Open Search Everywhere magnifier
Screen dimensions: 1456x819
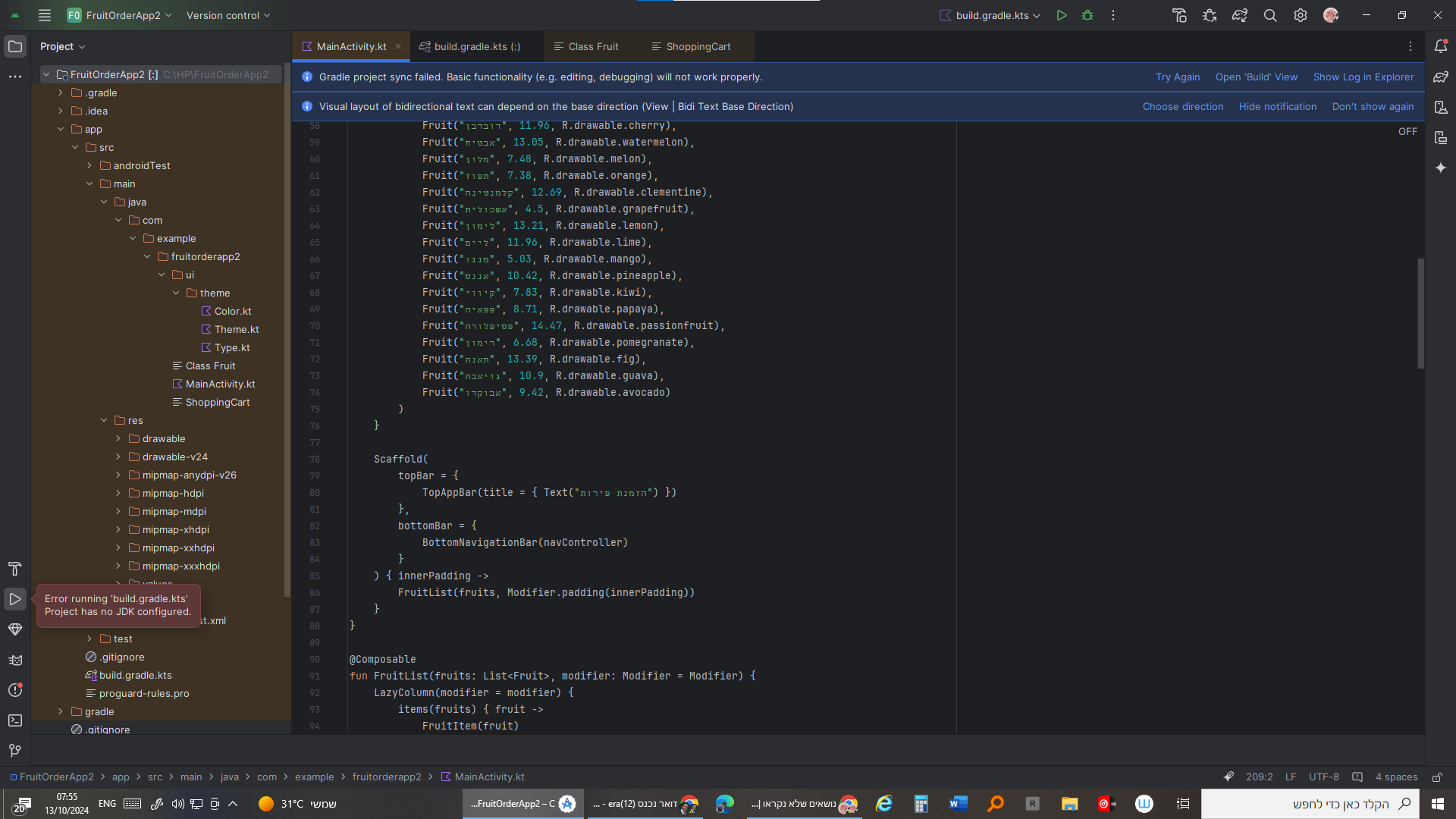click(1270, 15)
